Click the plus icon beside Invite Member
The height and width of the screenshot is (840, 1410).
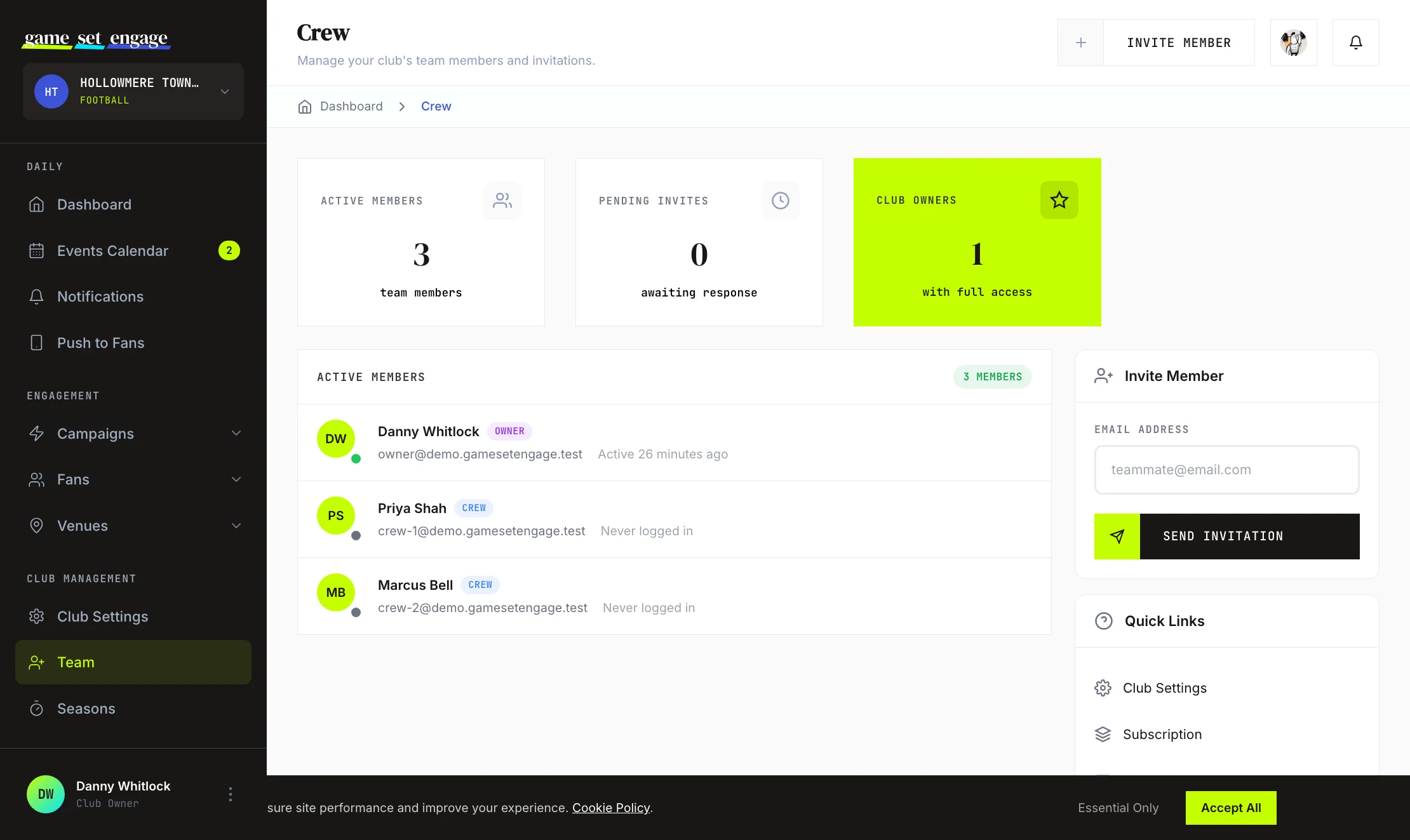[1080, 43]
